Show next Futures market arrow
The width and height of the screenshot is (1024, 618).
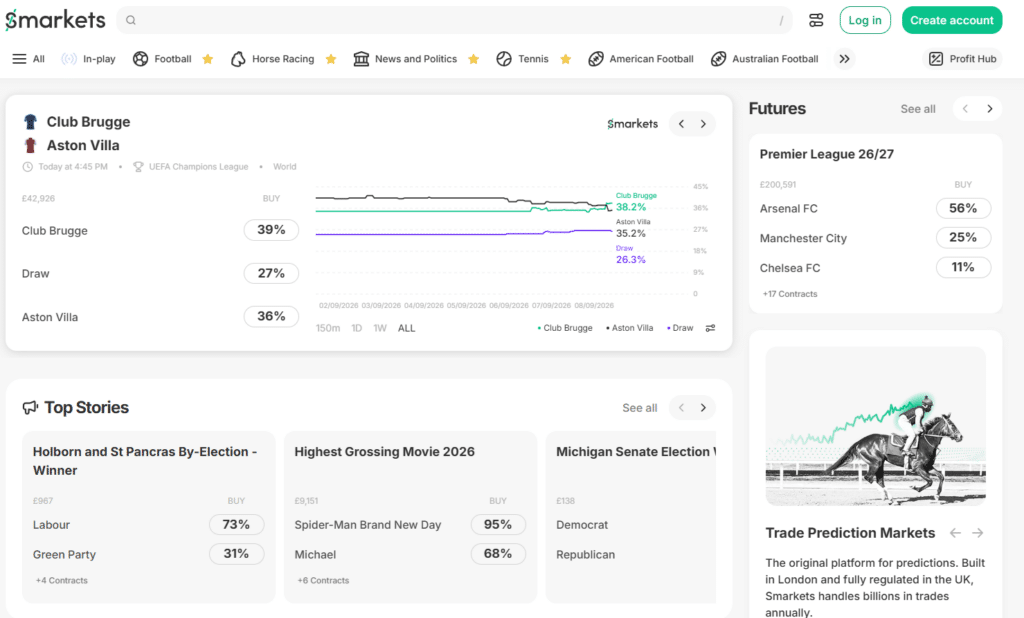[989, 109]
